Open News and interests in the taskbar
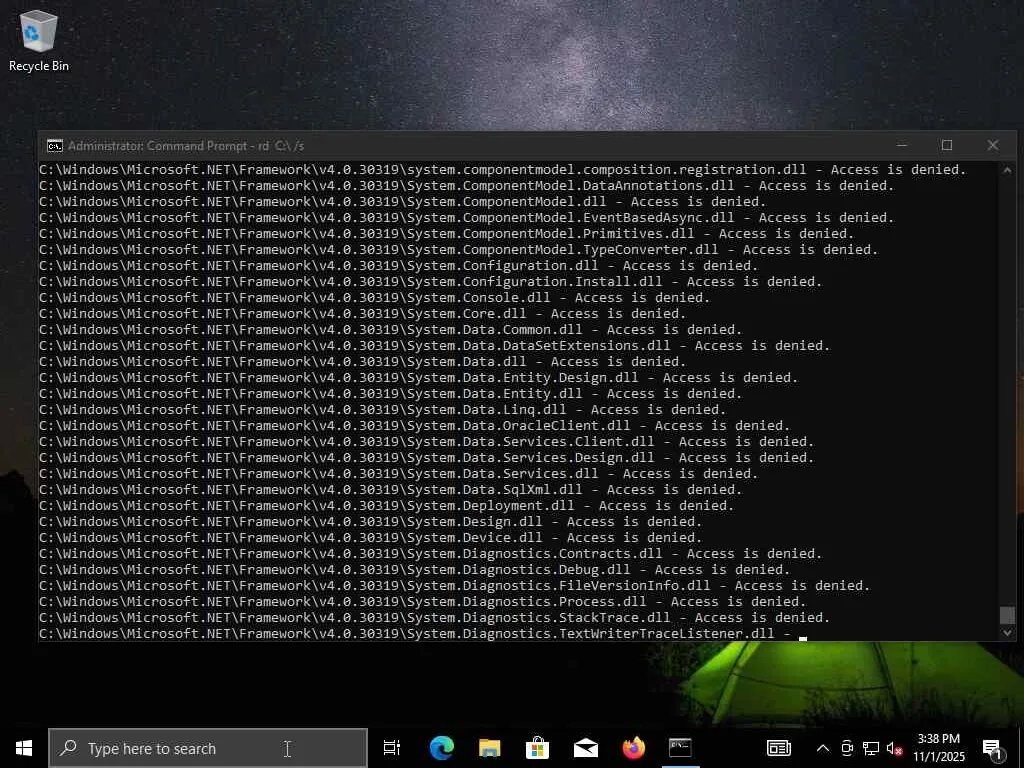The image size is (1024, 768). [778, 748]
